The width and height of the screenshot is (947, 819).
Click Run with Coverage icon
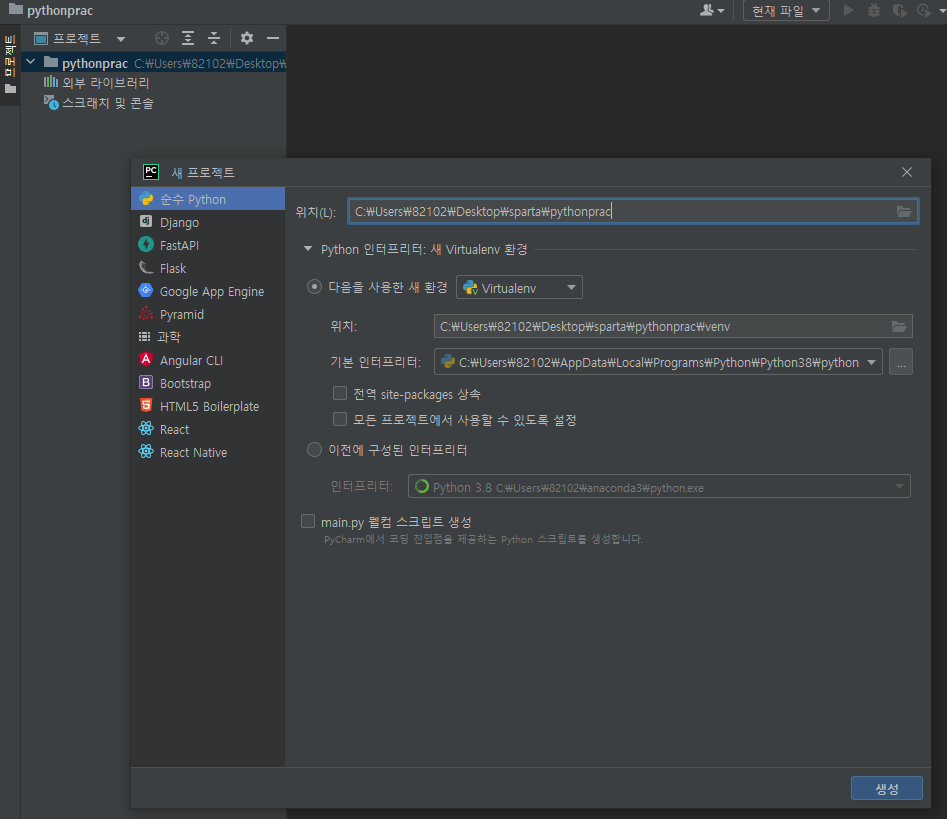tap(899, 10)
